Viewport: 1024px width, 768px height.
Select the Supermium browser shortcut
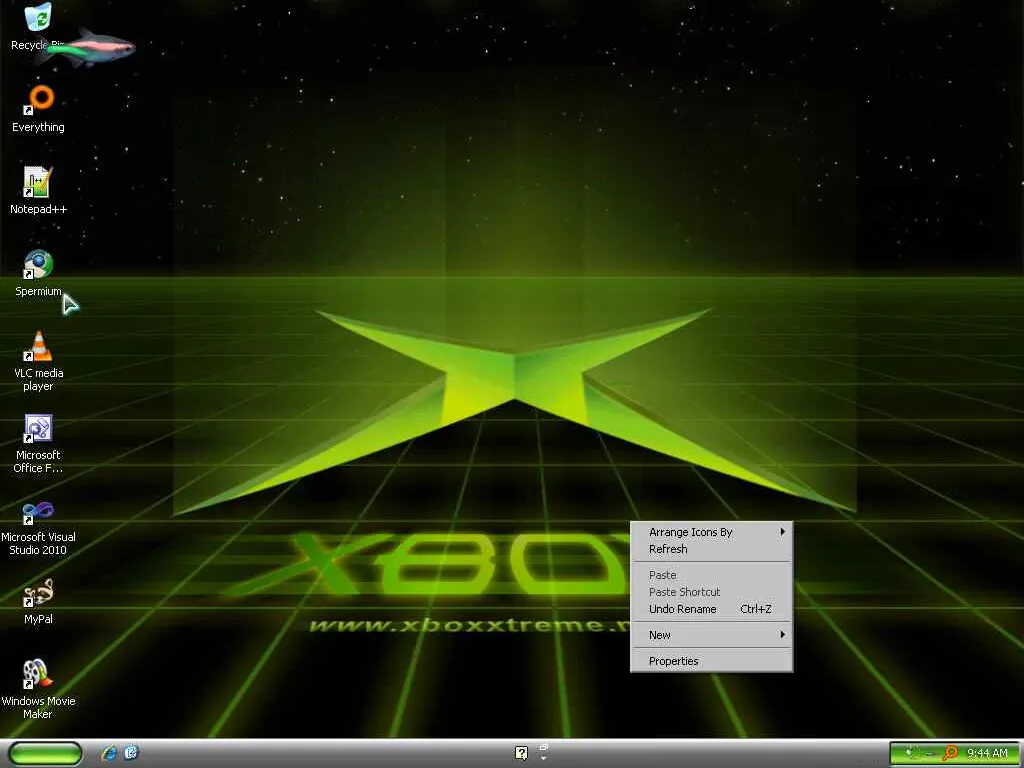(x=38, y=273)
